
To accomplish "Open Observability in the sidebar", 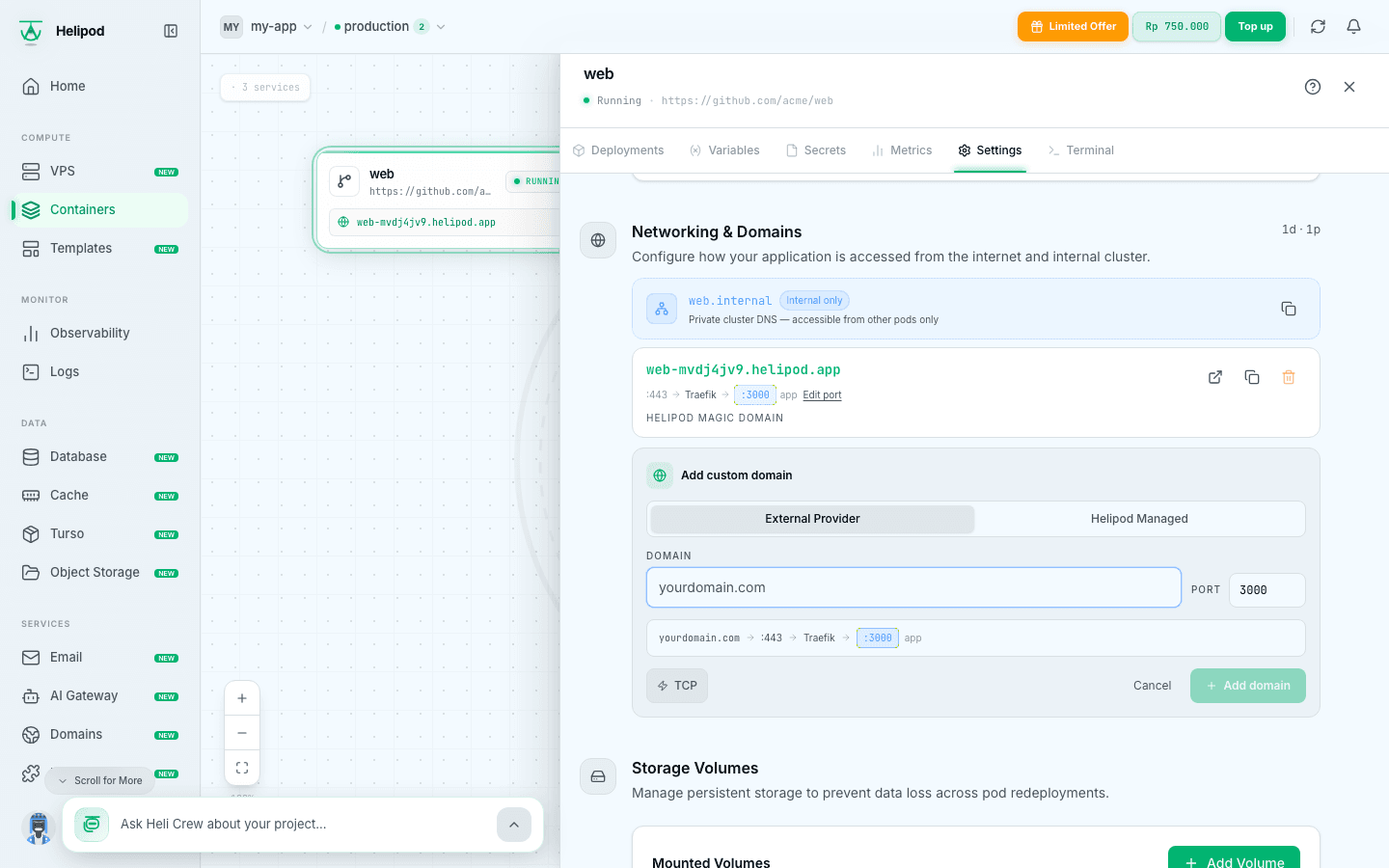I will click(100, 333).
